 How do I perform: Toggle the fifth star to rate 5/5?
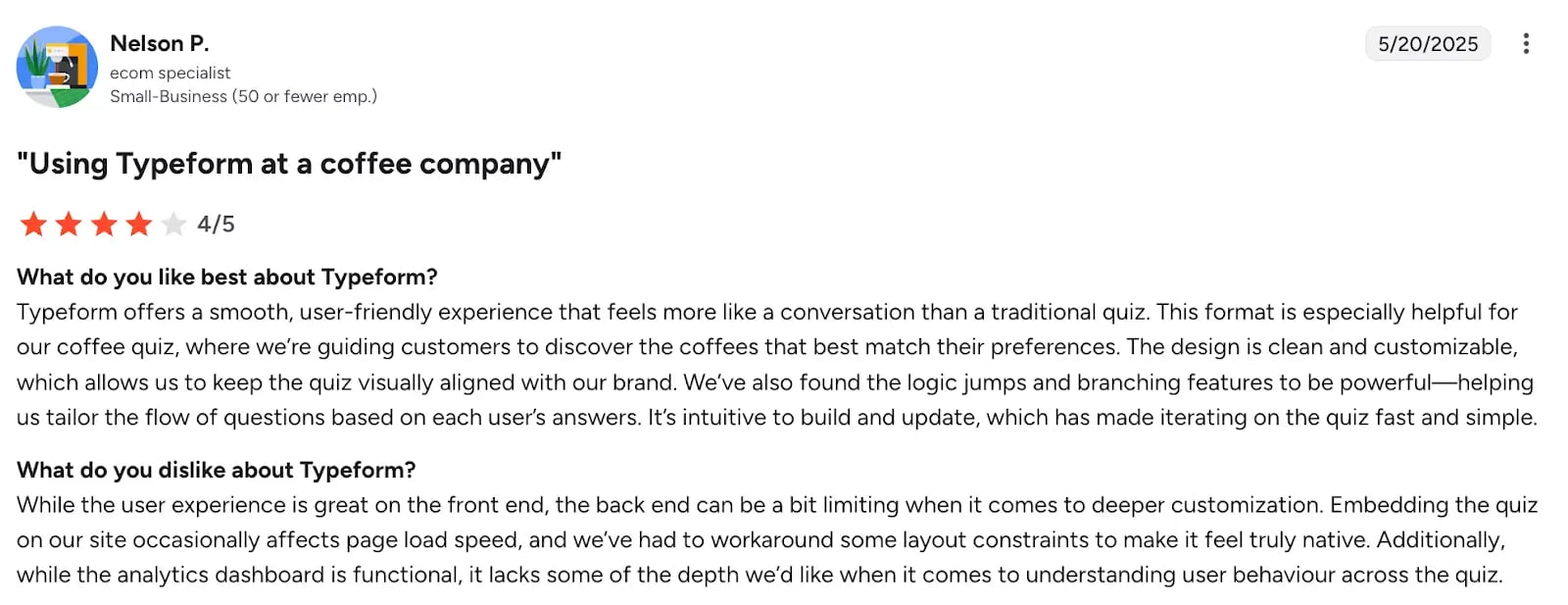pyautogui.click(x=173, y=224)
